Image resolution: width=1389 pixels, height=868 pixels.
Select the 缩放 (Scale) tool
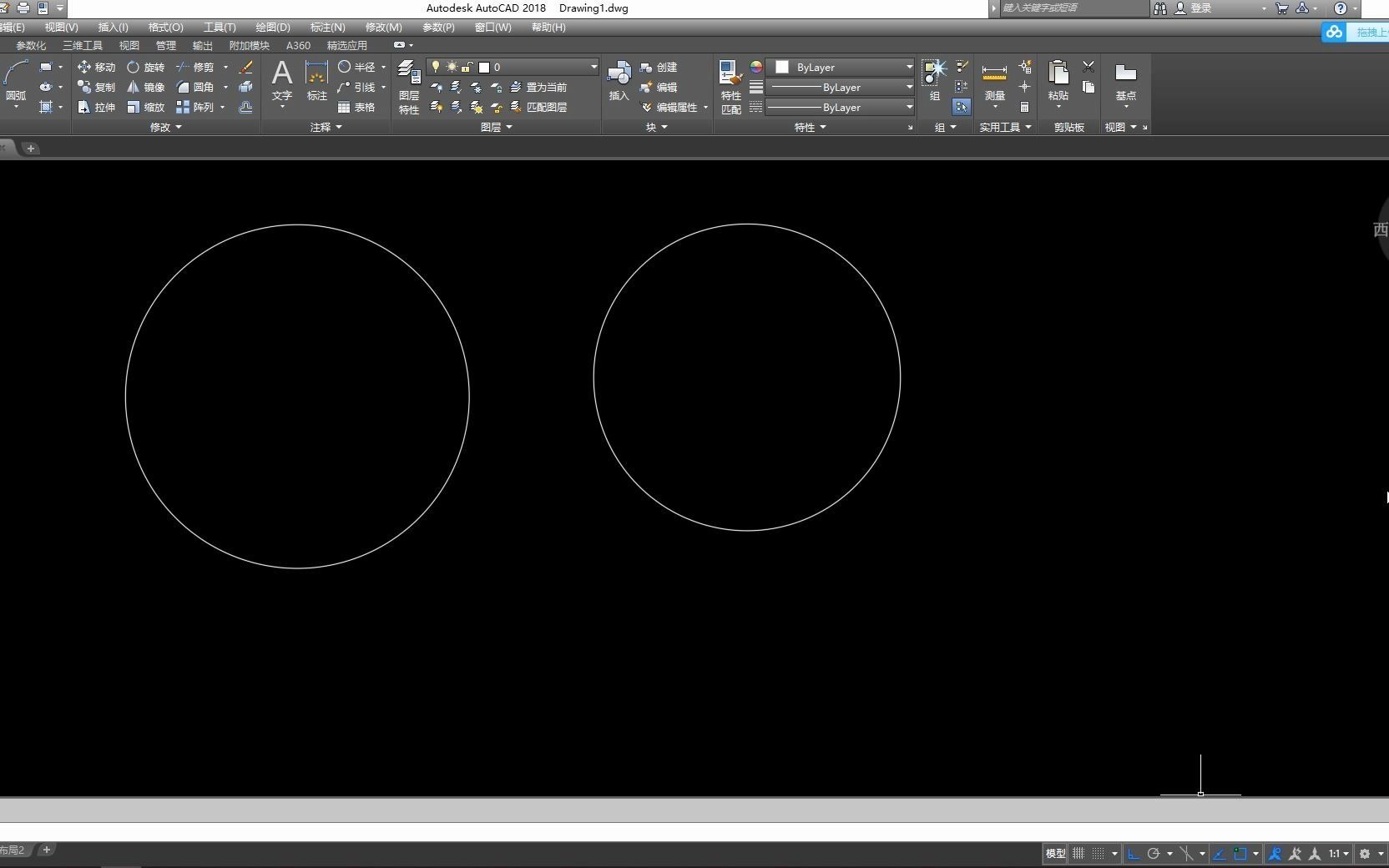(x=146, y=107)
